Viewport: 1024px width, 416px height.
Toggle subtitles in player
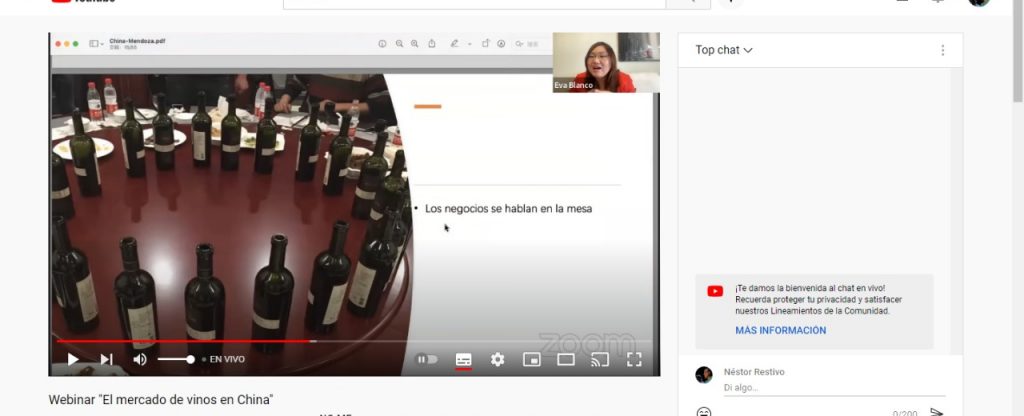tap(463, 360)
